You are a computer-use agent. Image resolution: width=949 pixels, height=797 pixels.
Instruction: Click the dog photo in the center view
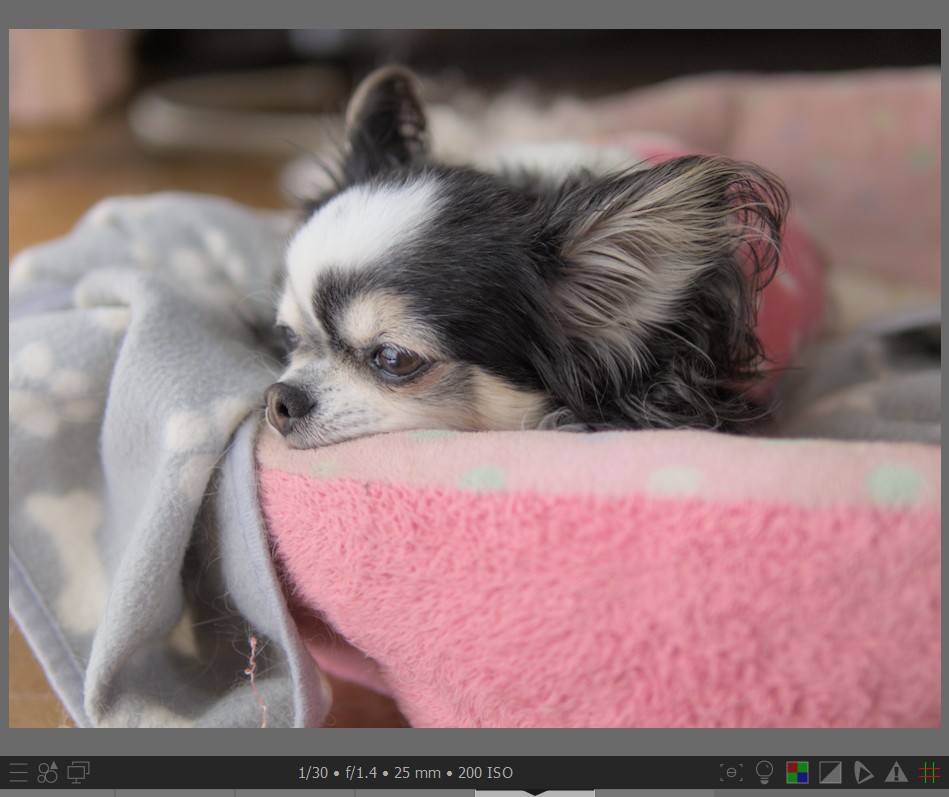474,378
